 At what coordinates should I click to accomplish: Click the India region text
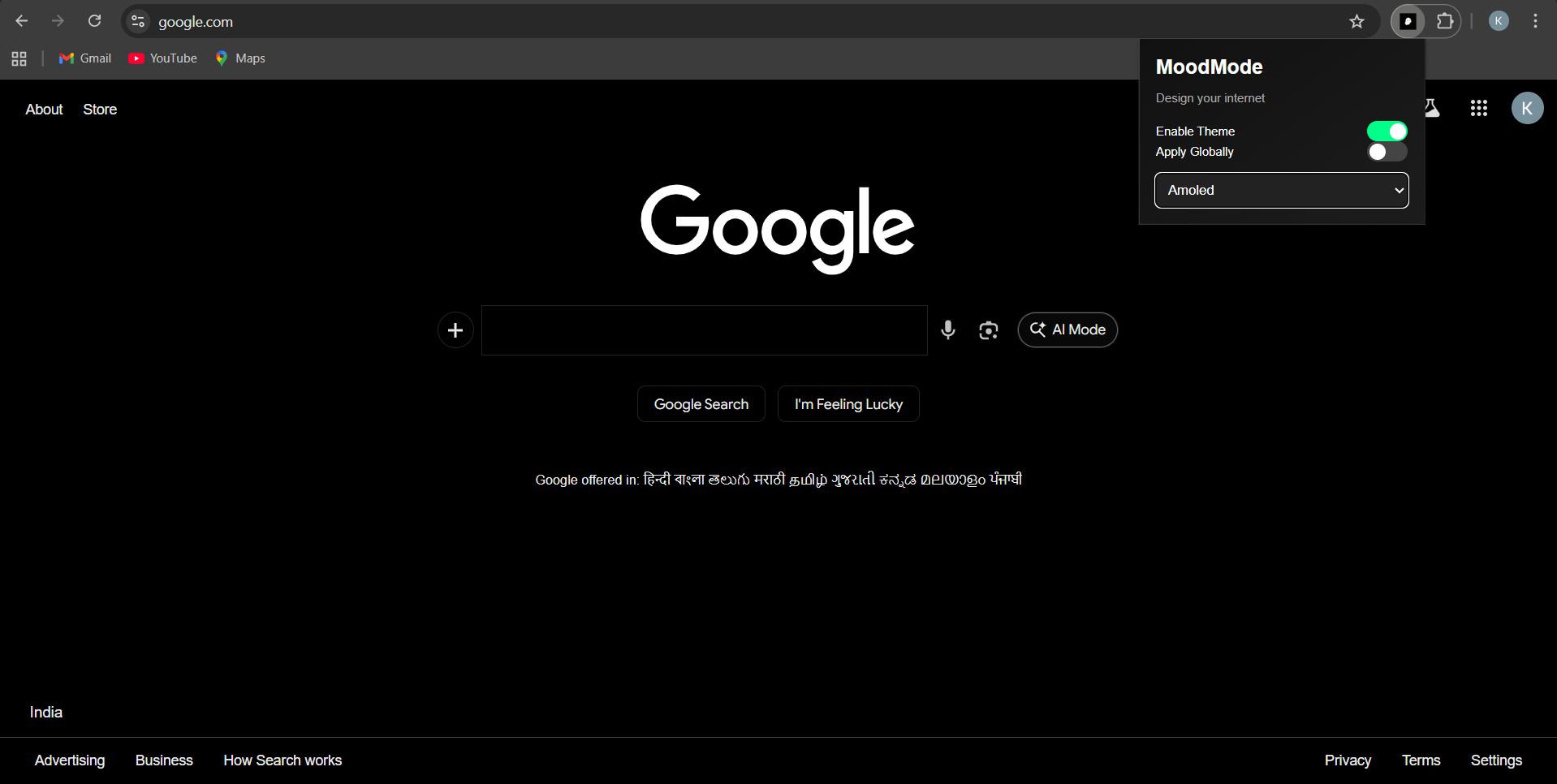46,712
